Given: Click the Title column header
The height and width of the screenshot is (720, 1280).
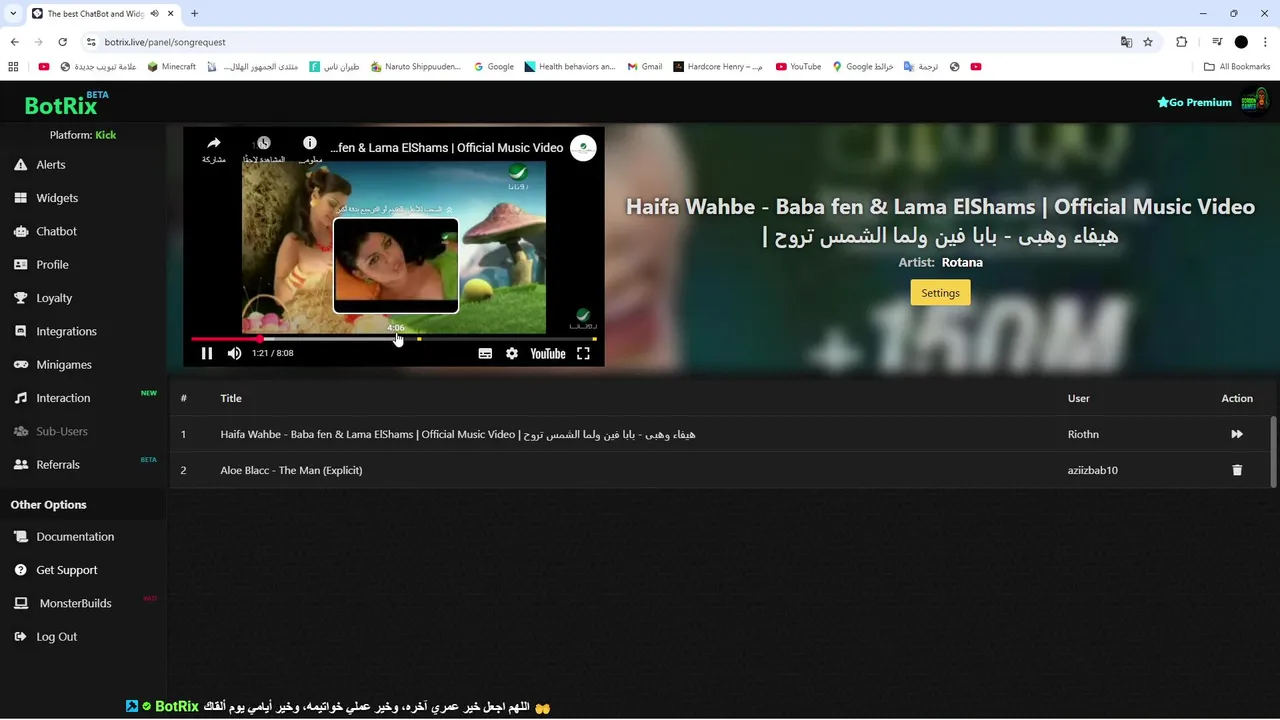Looking at the screenshot, I should [x=231, y=398].
